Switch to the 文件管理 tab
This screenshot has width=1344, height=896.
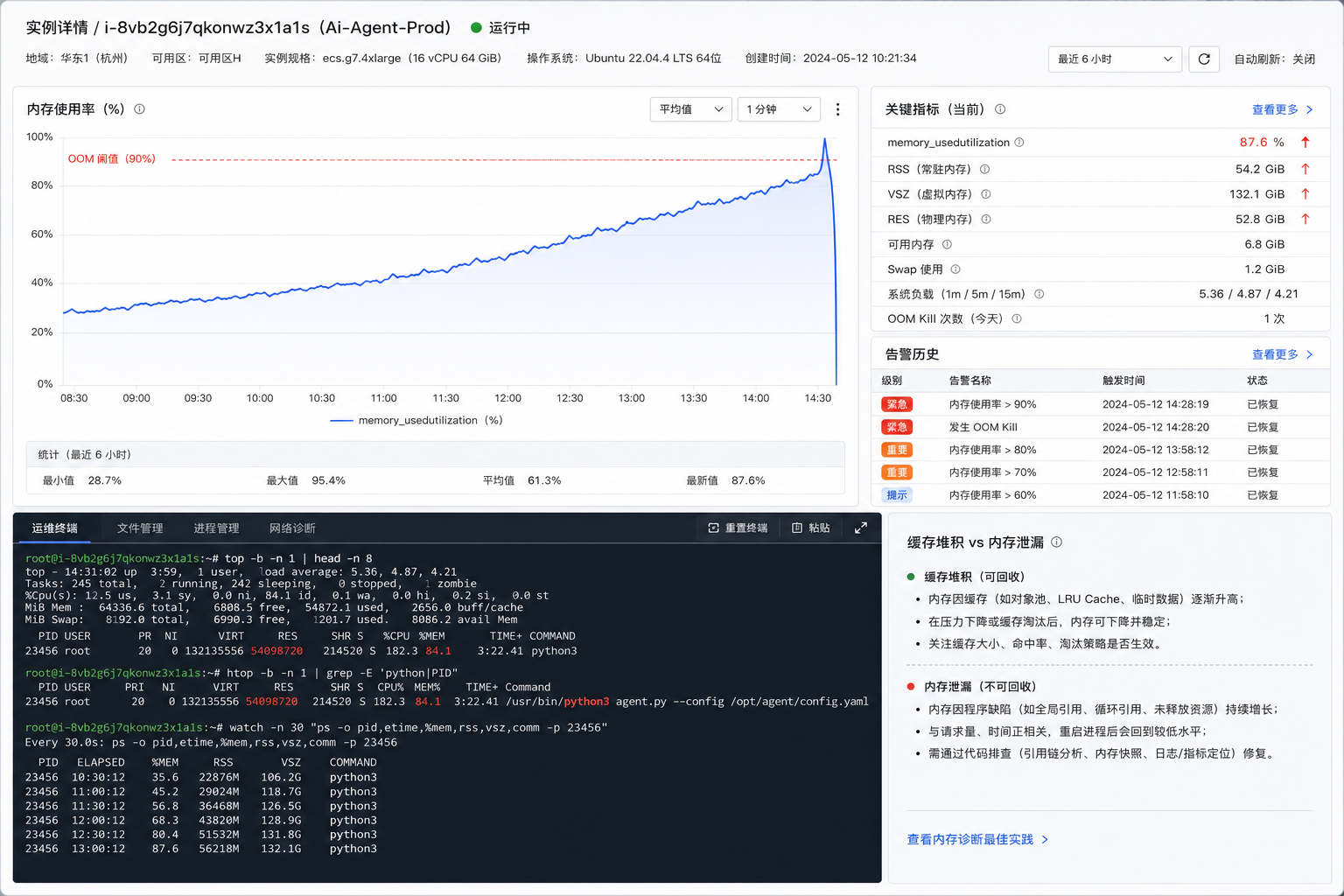140,528
